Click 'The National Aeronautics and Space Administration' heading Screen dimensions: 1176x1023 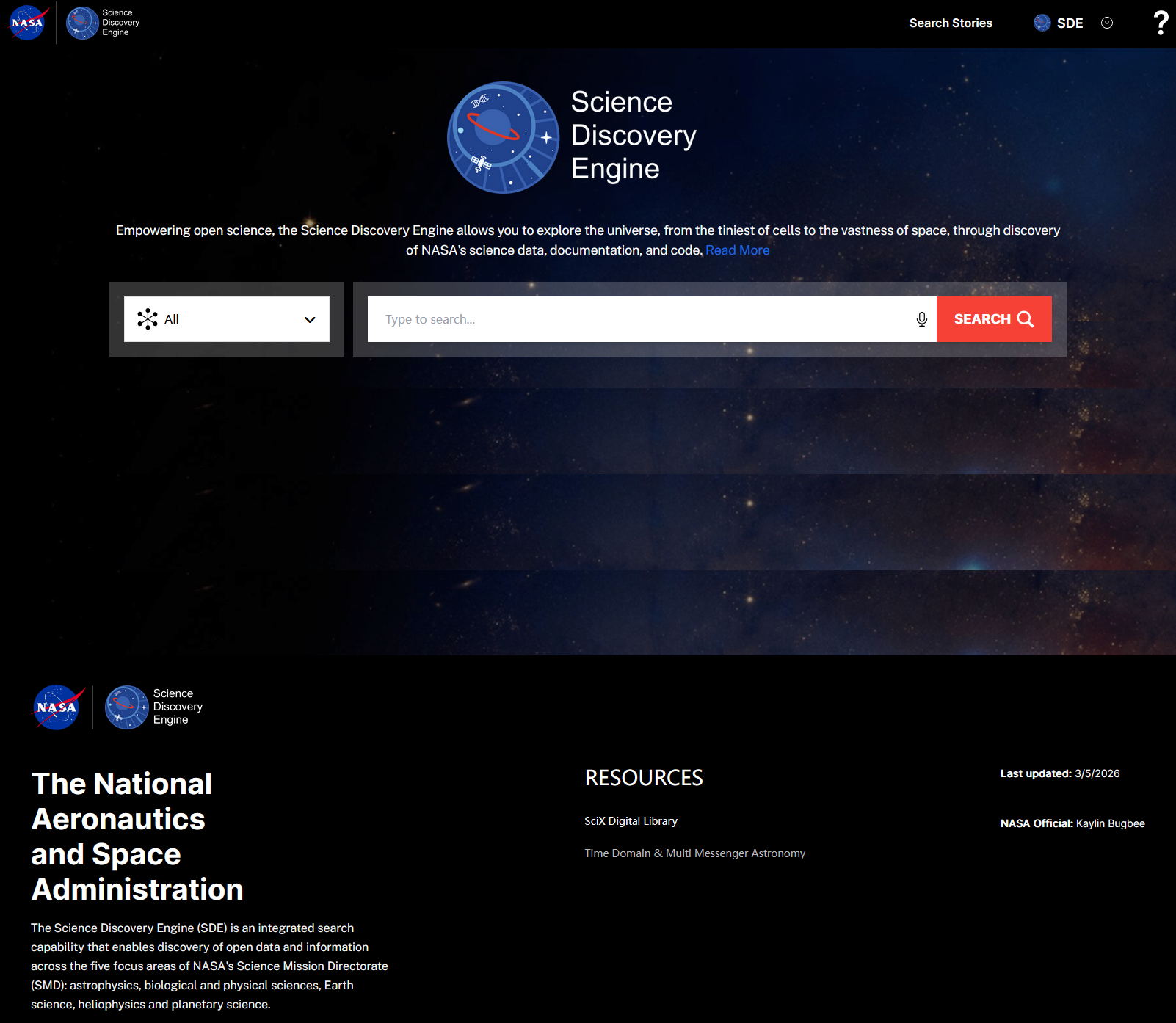point(137,837)
